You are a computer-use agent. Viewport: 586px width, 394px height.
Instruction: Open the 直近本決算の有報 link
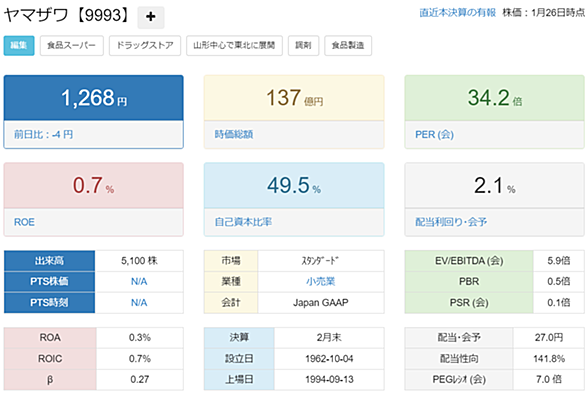click(x=457, y=13)
